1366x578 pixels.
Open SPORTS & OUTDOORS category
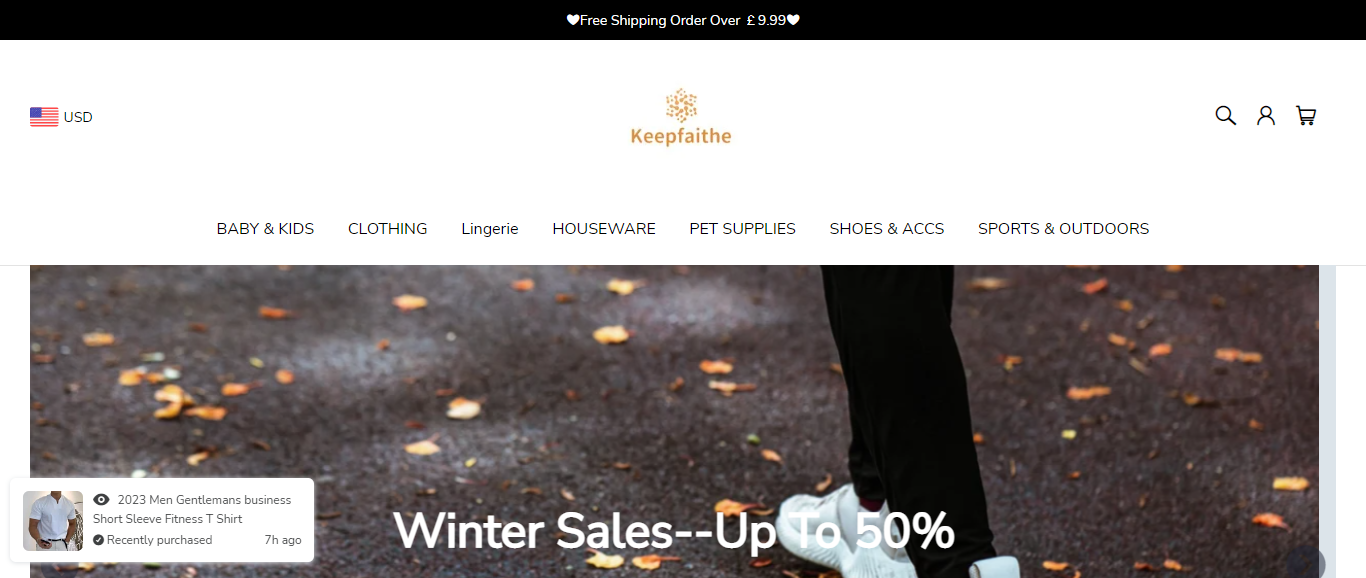click(x=1063, y=229)
